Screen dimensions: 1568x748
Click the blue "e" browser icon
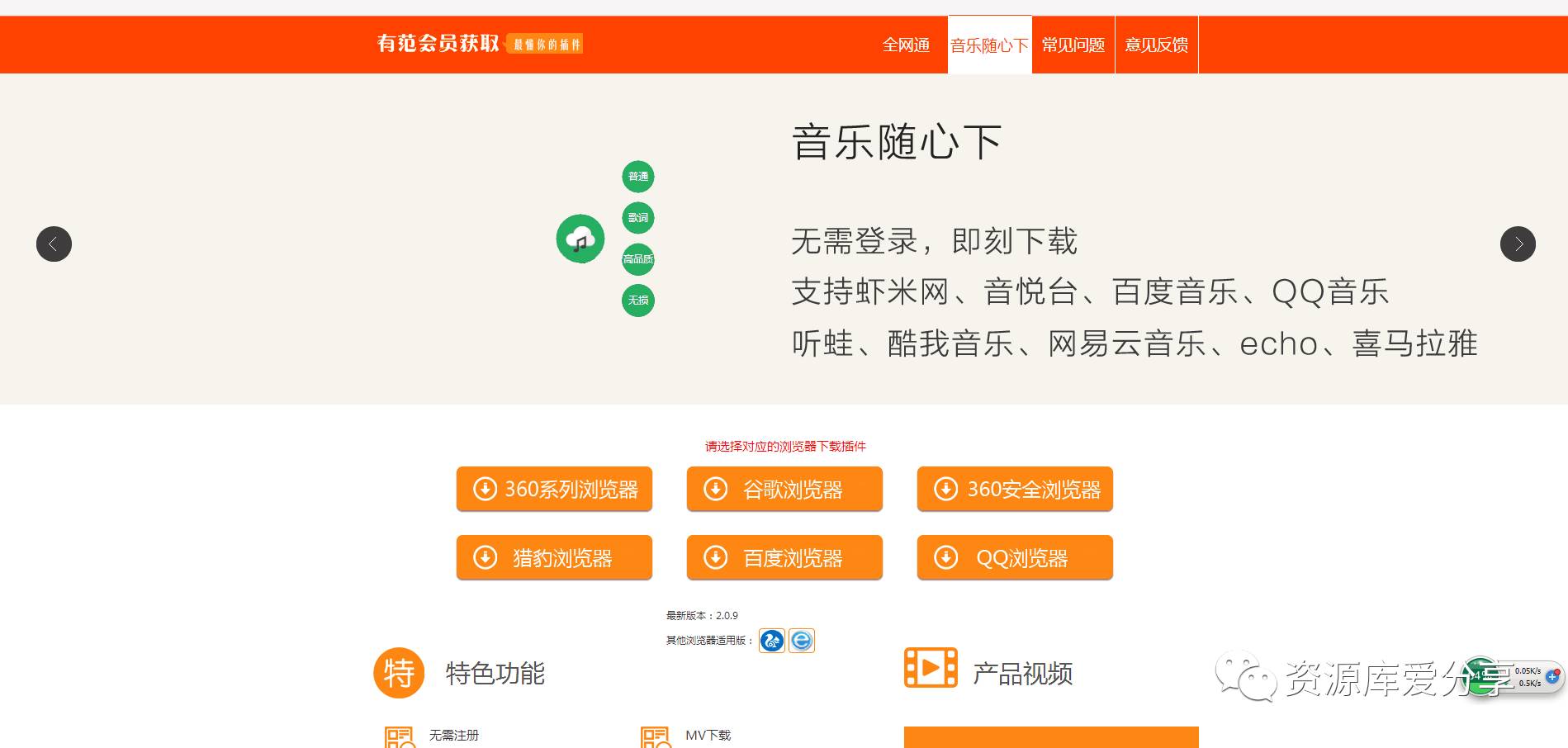coord(802,641)
